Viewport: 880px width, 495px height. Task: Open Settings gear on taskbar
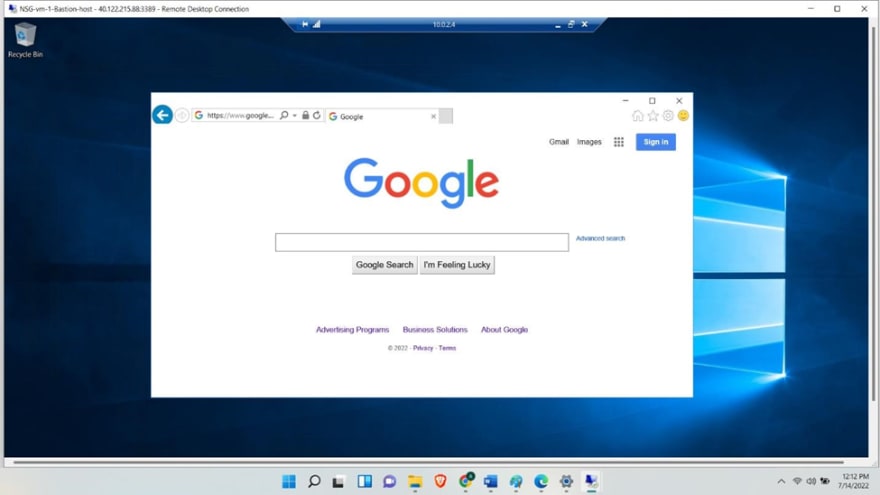[x=566, y=482]
